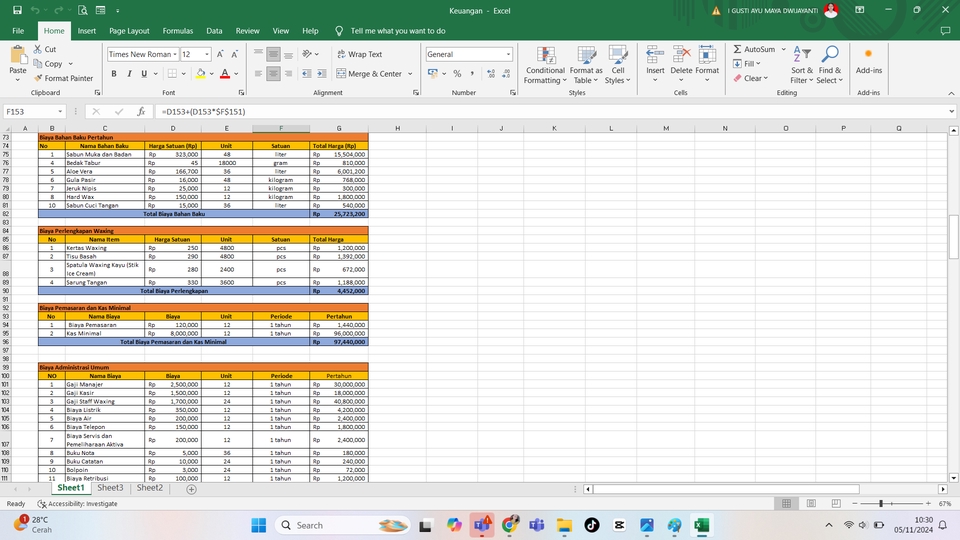
Task: Toggle Center horizontal alignment
Action: click(x=273, y=73)
